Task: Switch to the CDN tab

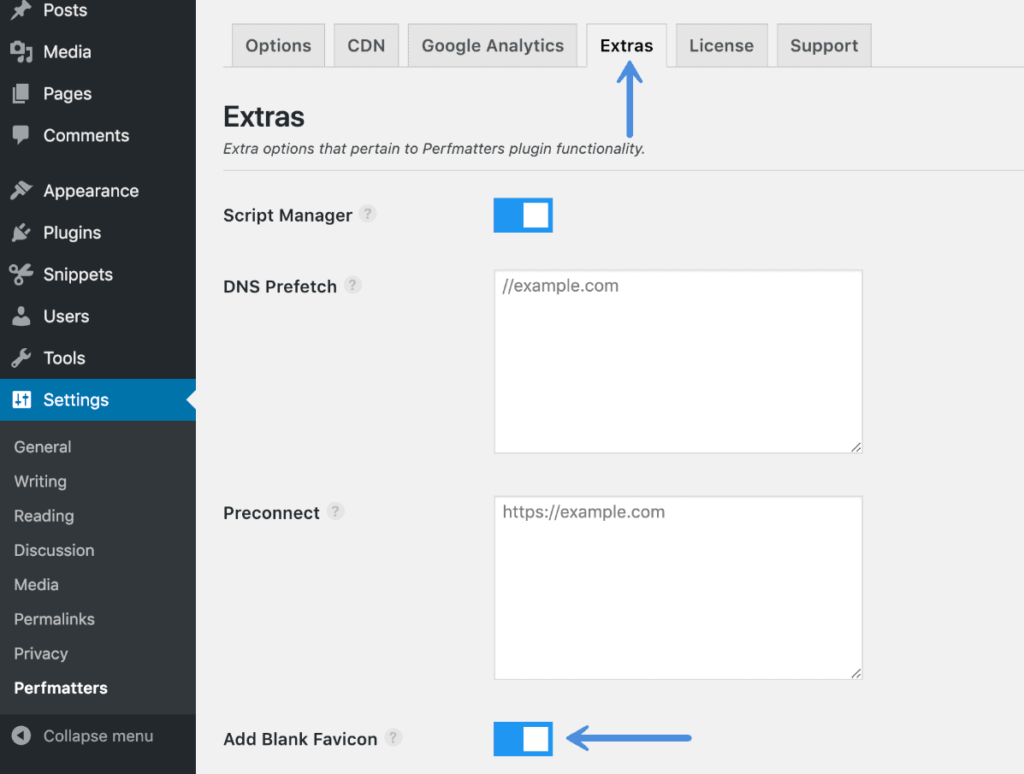Action: coord(366,46)
